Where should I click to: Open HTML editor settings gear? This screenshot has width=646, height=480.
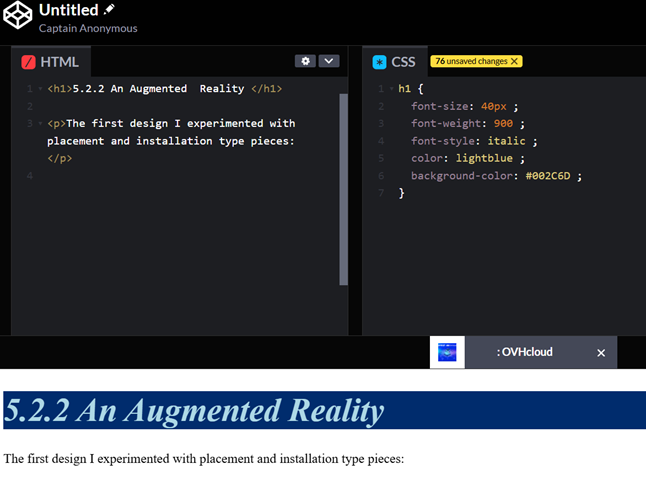(305, 61)
